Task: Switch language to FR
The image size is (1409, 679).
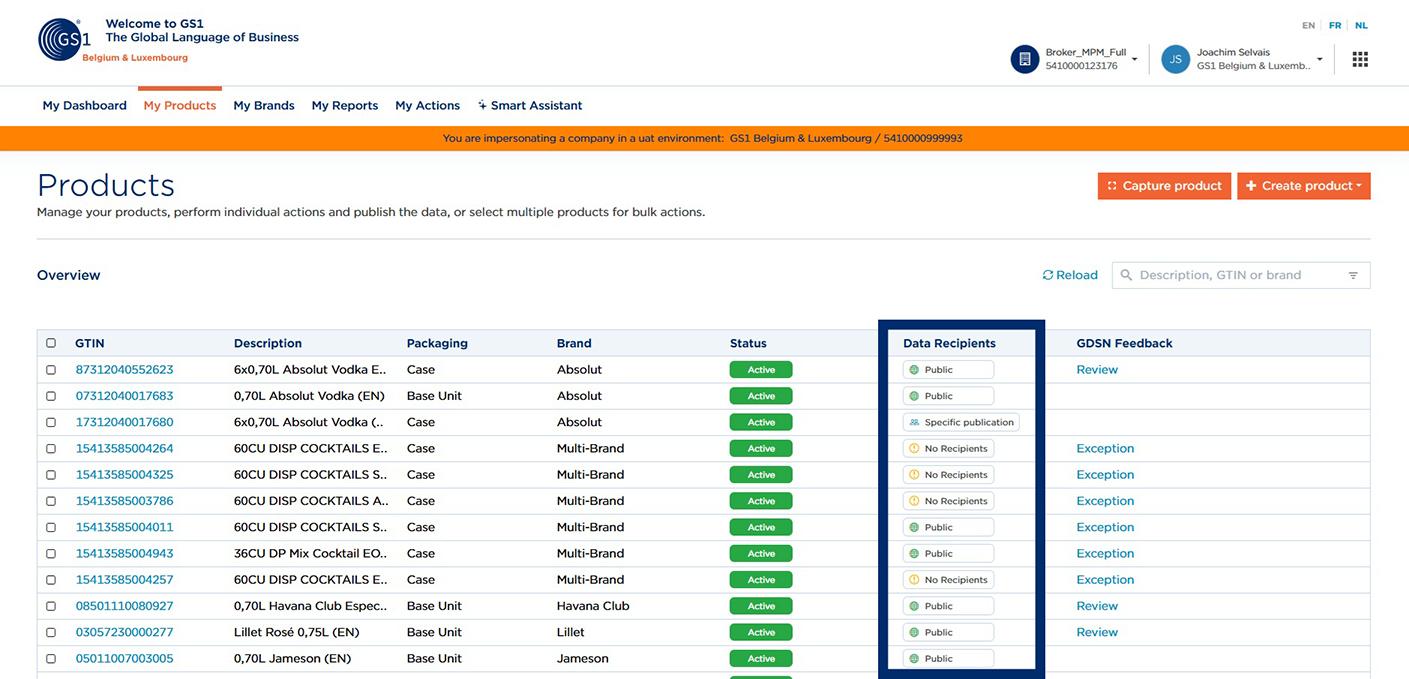Action: pyautogui.click(x=1335, y=26)
